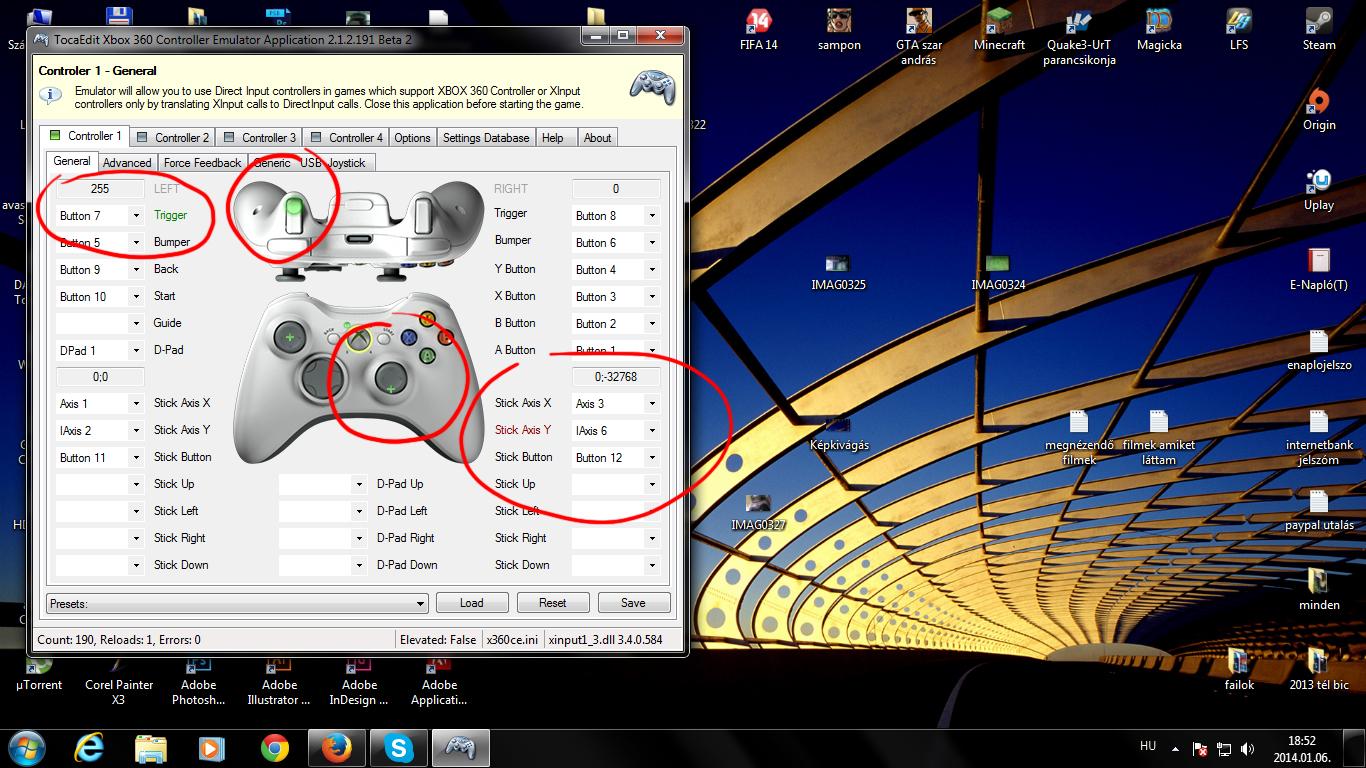Open Adobe Photoshop desktop shortcut

(x=199, y=682)
